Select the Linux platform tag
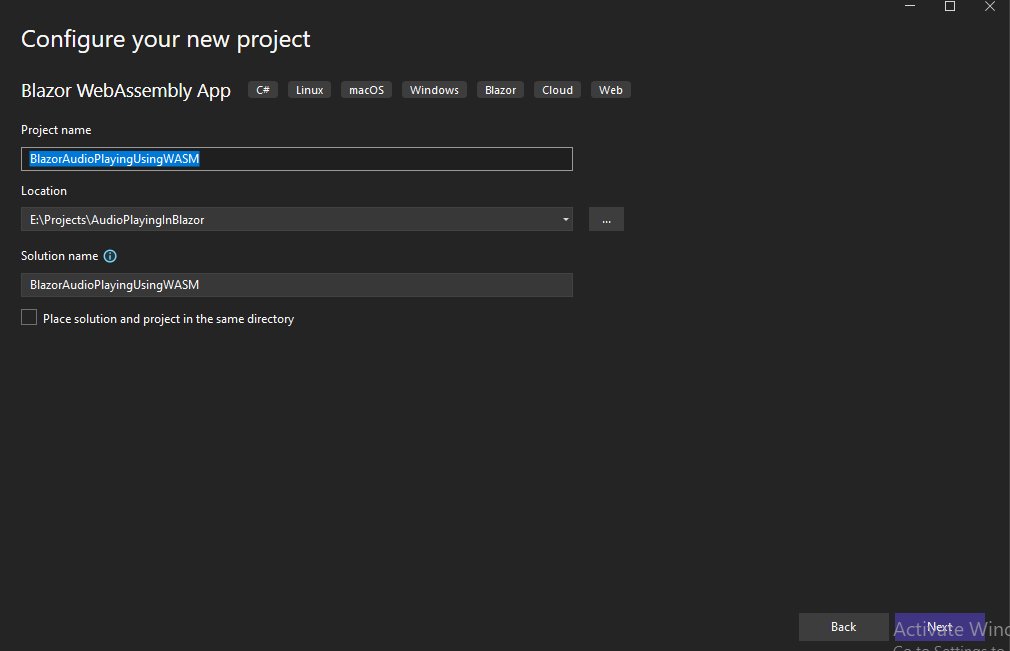 310,90
